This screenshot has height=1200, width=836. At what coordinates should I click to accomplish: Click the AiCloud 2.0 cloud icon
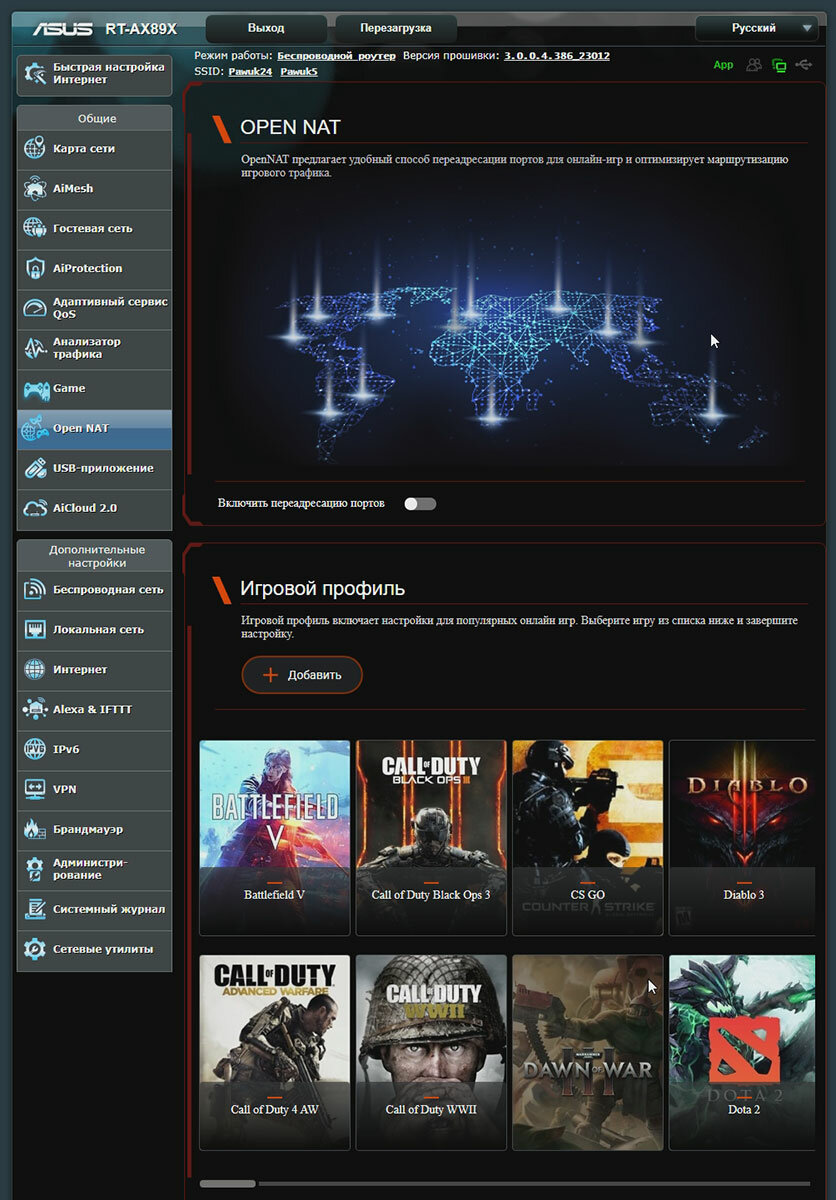click(35, 509)
